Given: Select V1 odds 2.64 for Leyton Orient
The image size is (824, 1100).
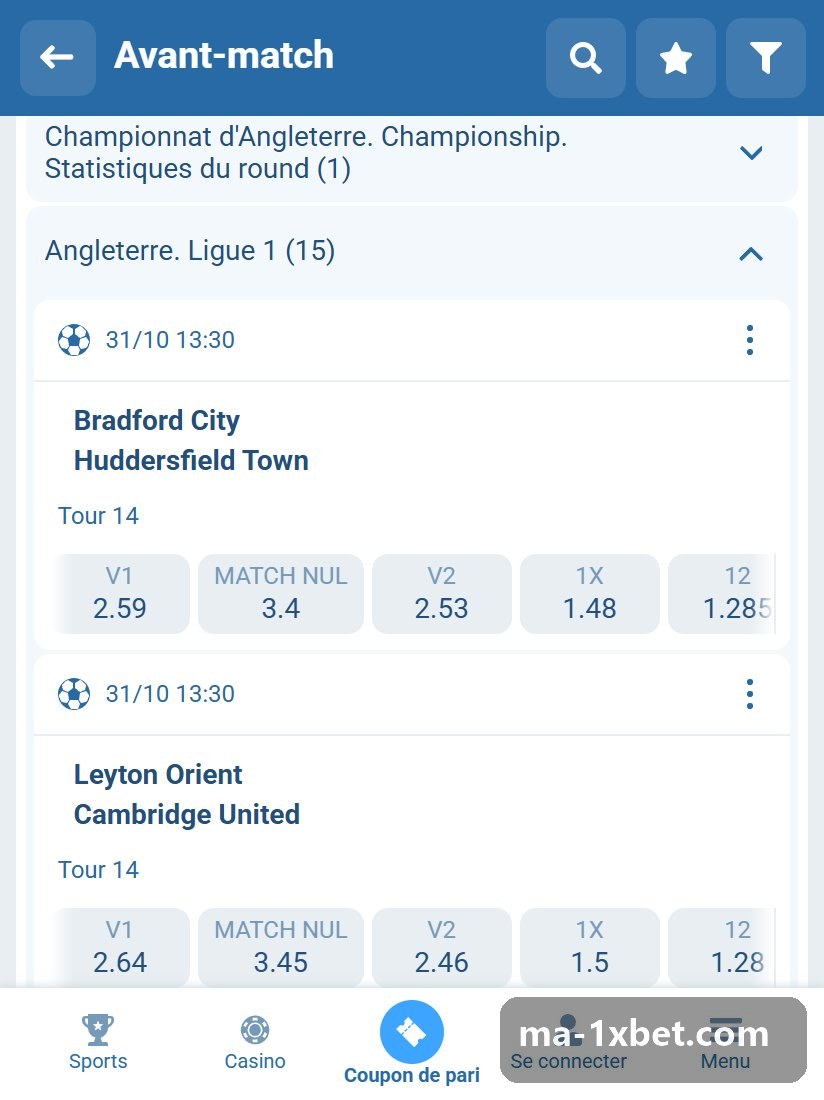Looking at the screenshot, I should pos(119,948).
